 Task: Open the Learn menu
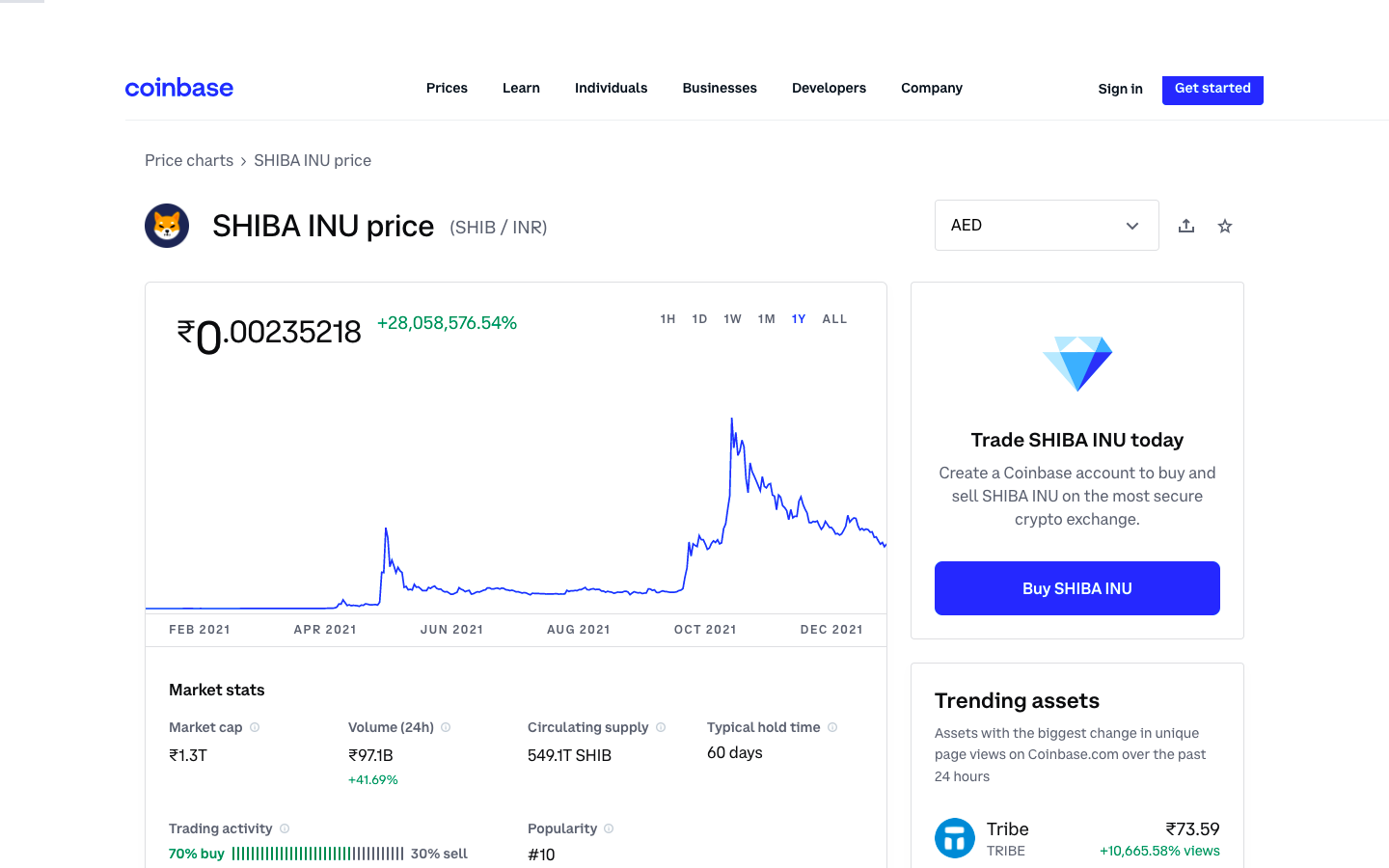521,88
